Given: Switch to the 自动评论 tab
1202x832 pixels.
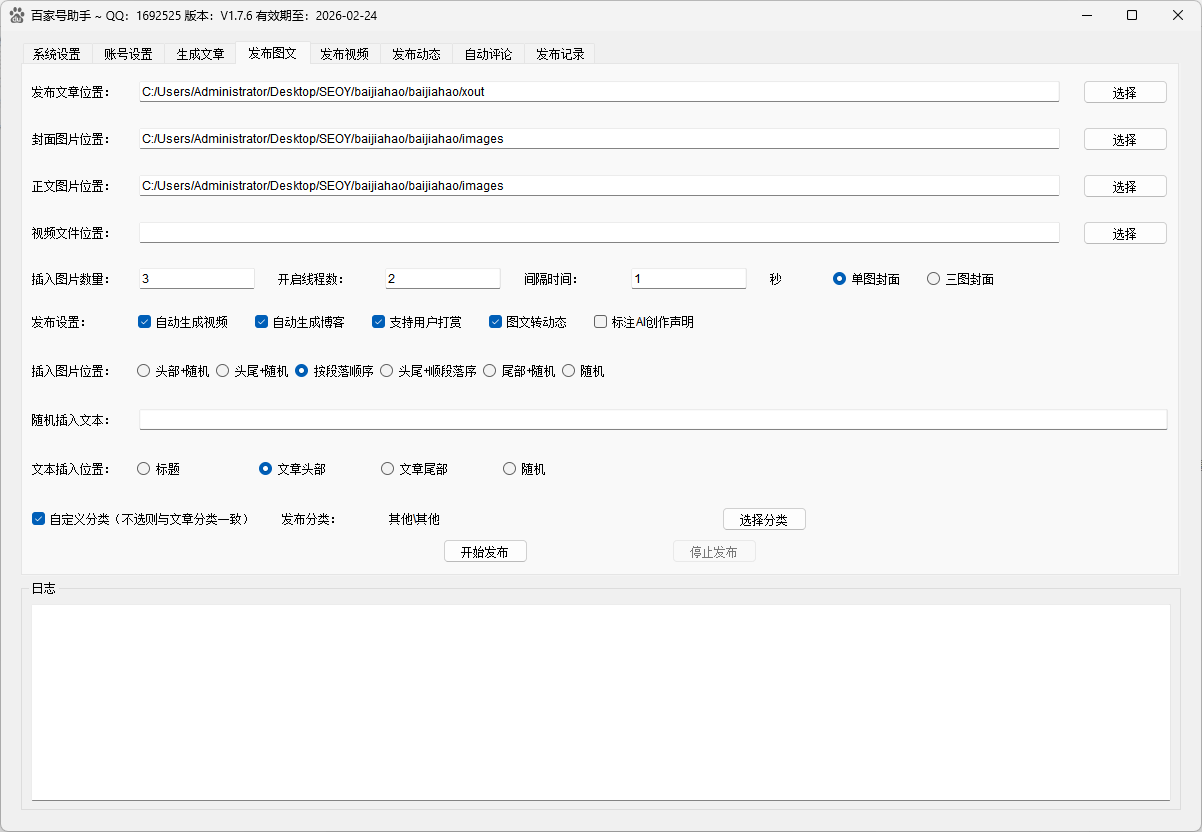Looking at the screenshot, I should tap(487, 54).
